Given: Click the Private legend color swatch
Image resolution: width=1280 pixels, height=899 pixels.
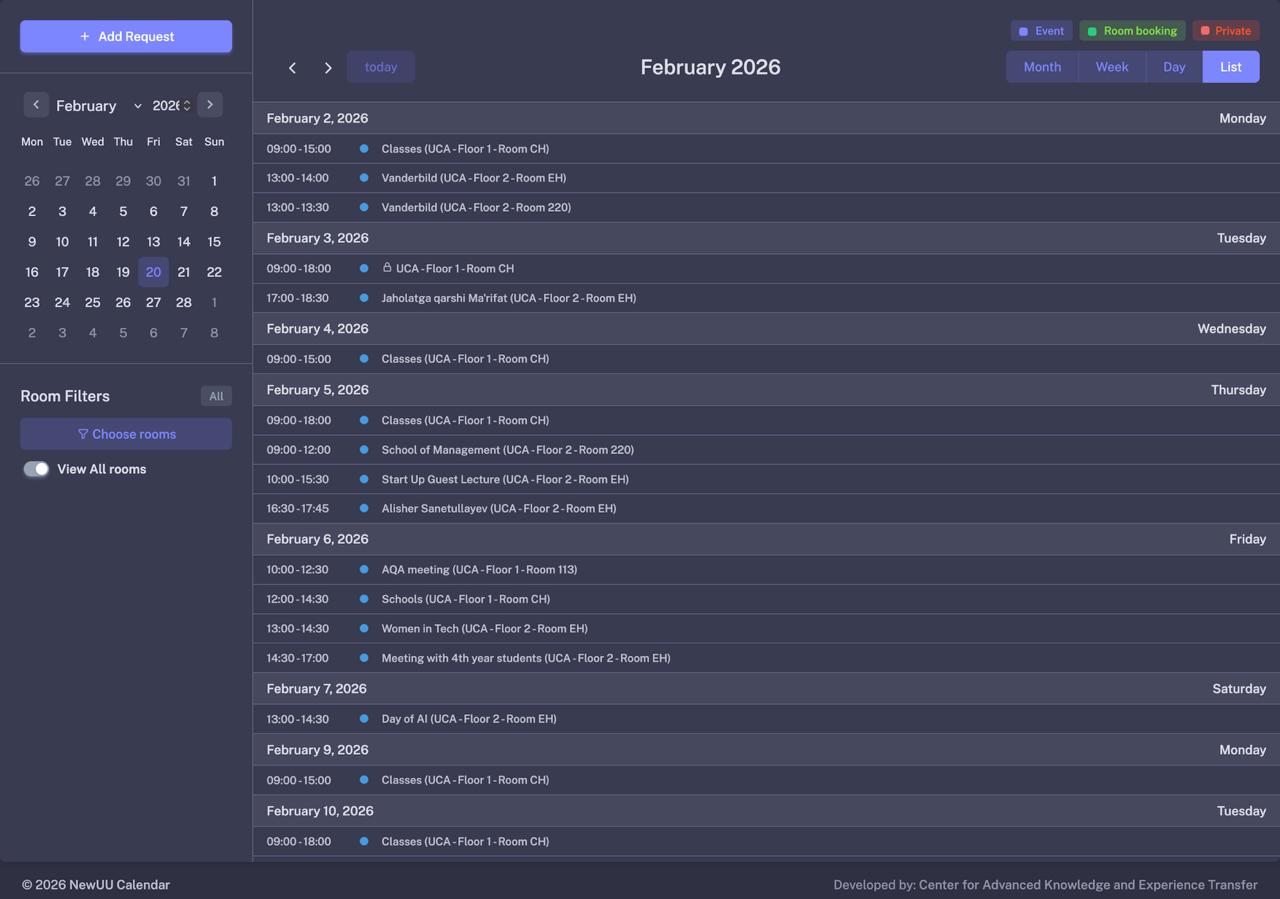Looking at the screenshot, I should [1205, 31].
